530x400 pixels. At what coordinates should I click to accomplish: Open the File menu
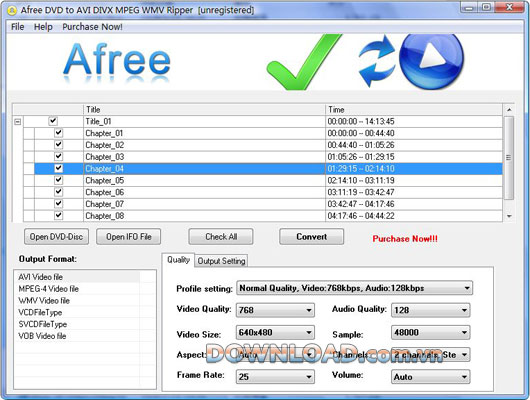click(x=18, y=27)
